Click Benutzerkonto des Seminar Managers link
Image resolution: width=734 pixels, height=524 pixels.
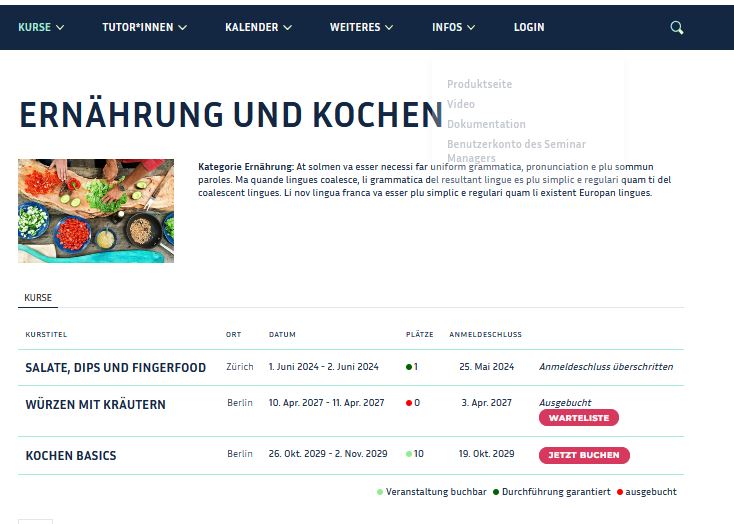[x=516, y=150]
